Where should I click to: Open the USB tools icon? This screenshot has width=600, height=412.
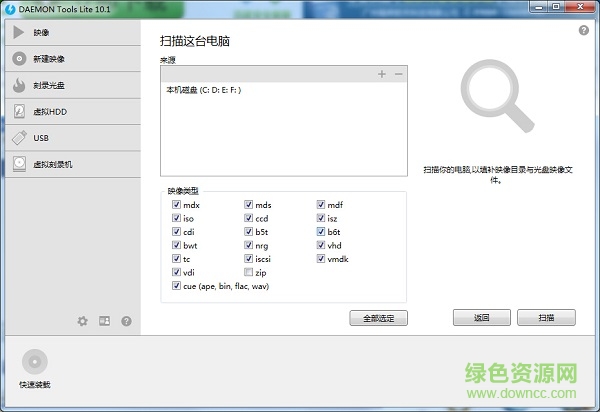[19, 138]
